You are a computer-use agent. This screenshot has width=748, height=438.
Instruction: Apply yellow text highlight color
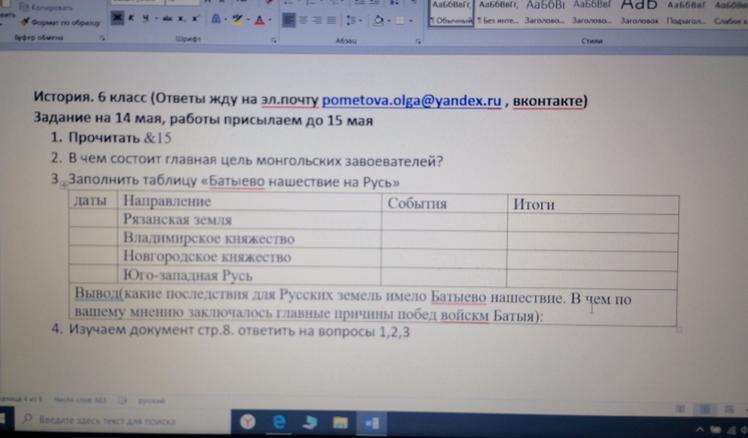237,20
